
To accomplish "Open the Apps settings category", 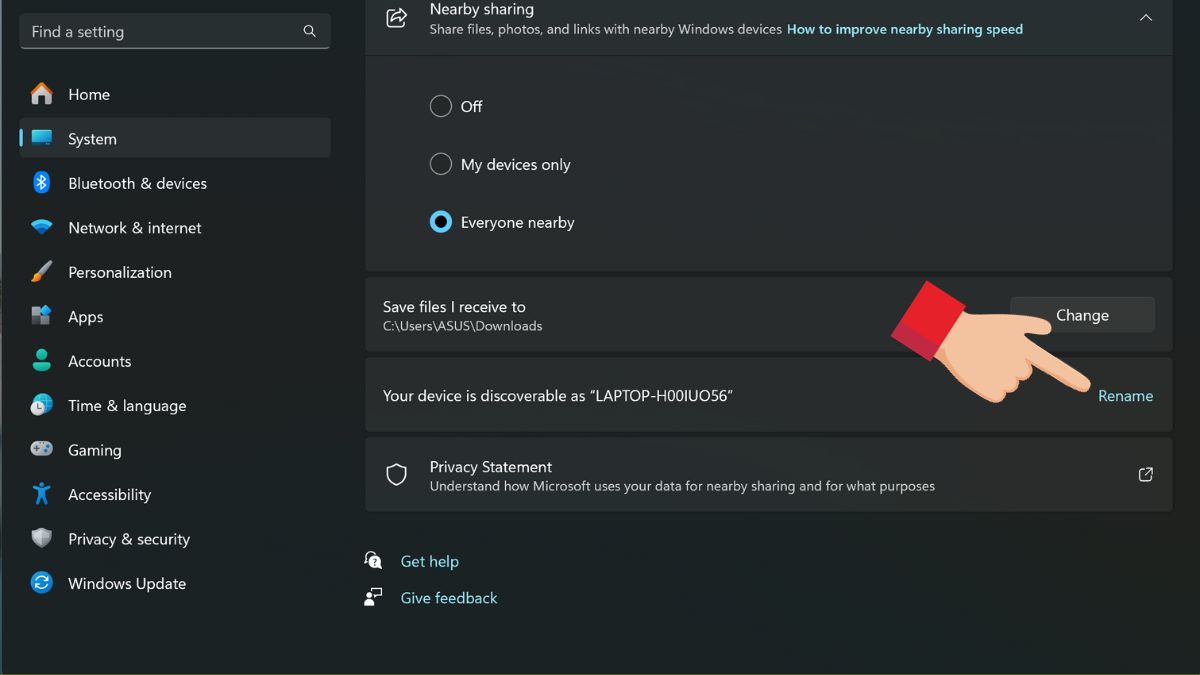I will (x=85, y=317).
